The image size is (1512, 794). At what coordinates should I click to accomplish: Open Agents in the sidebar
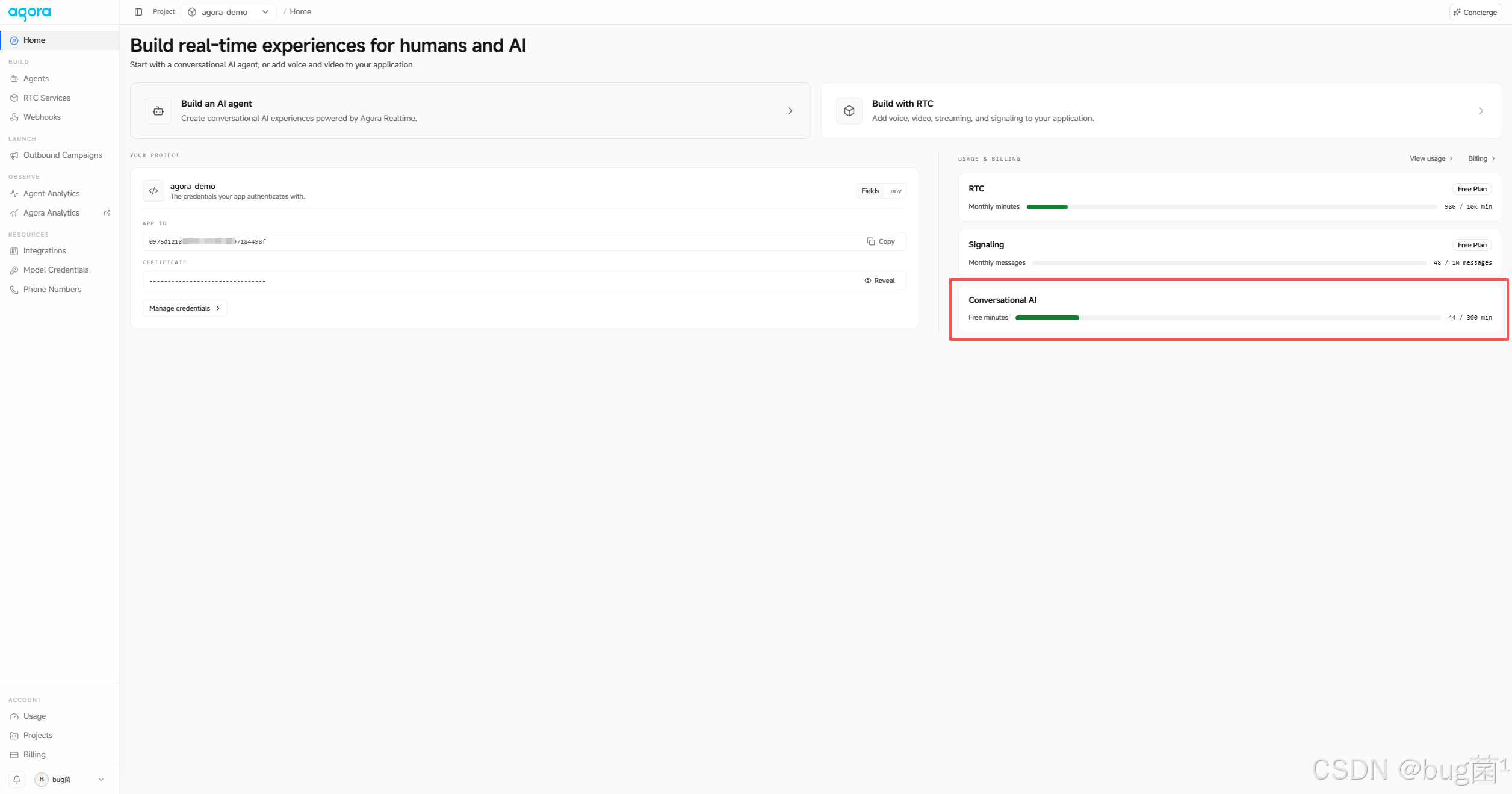[60, 79]
